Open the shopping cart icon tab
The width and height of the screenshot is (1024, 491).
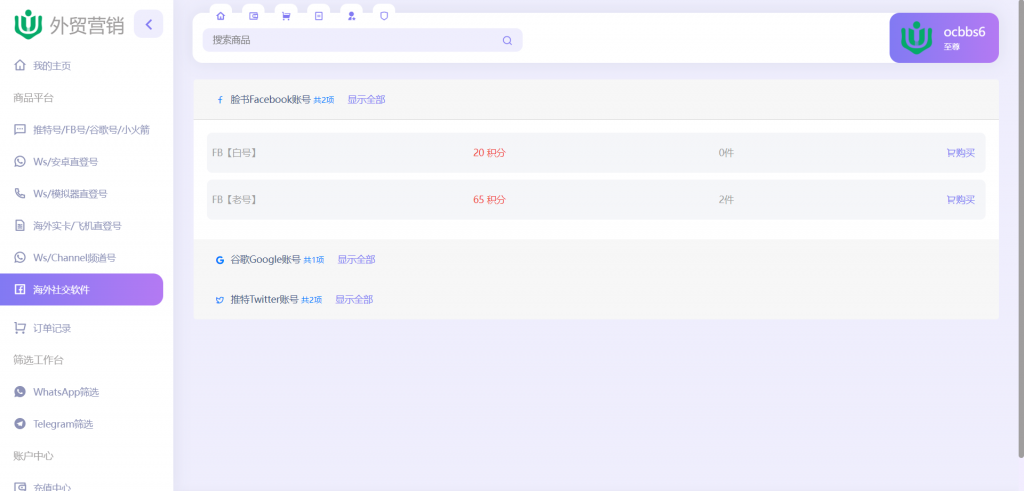[286, 16]
